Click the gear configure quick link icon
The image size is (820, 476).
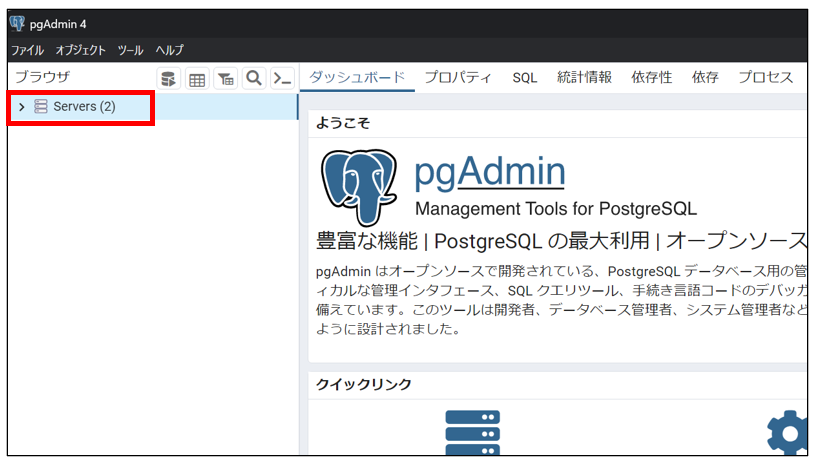point(787,433)
